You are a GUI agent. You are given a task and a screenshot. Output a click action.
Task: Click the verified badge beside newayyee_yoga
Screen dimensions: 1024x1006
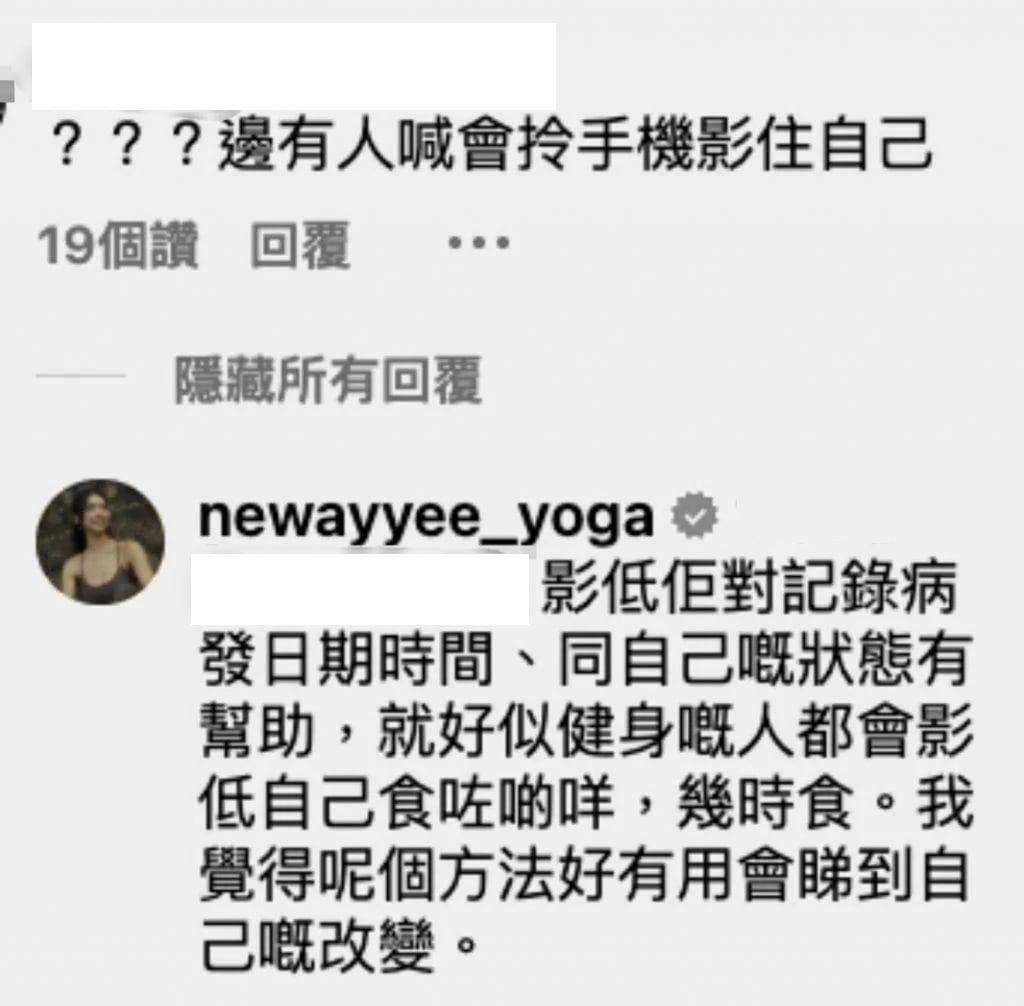[x=694, y=515]
